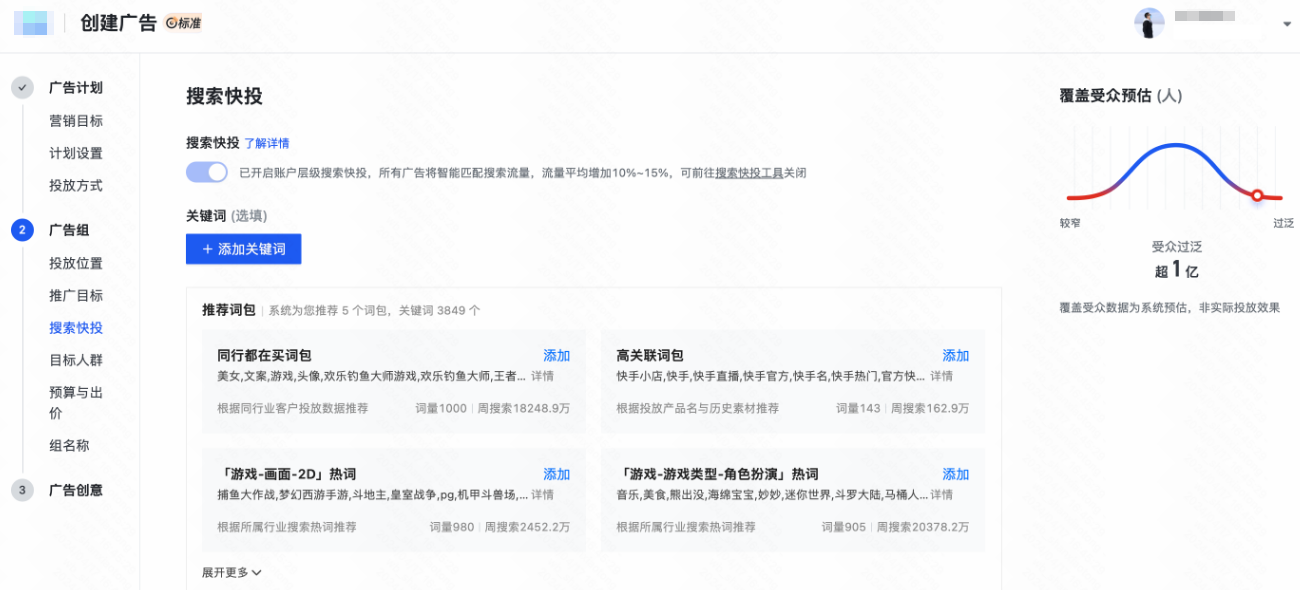Open the user avatar menu at top right

(1150, 22)
